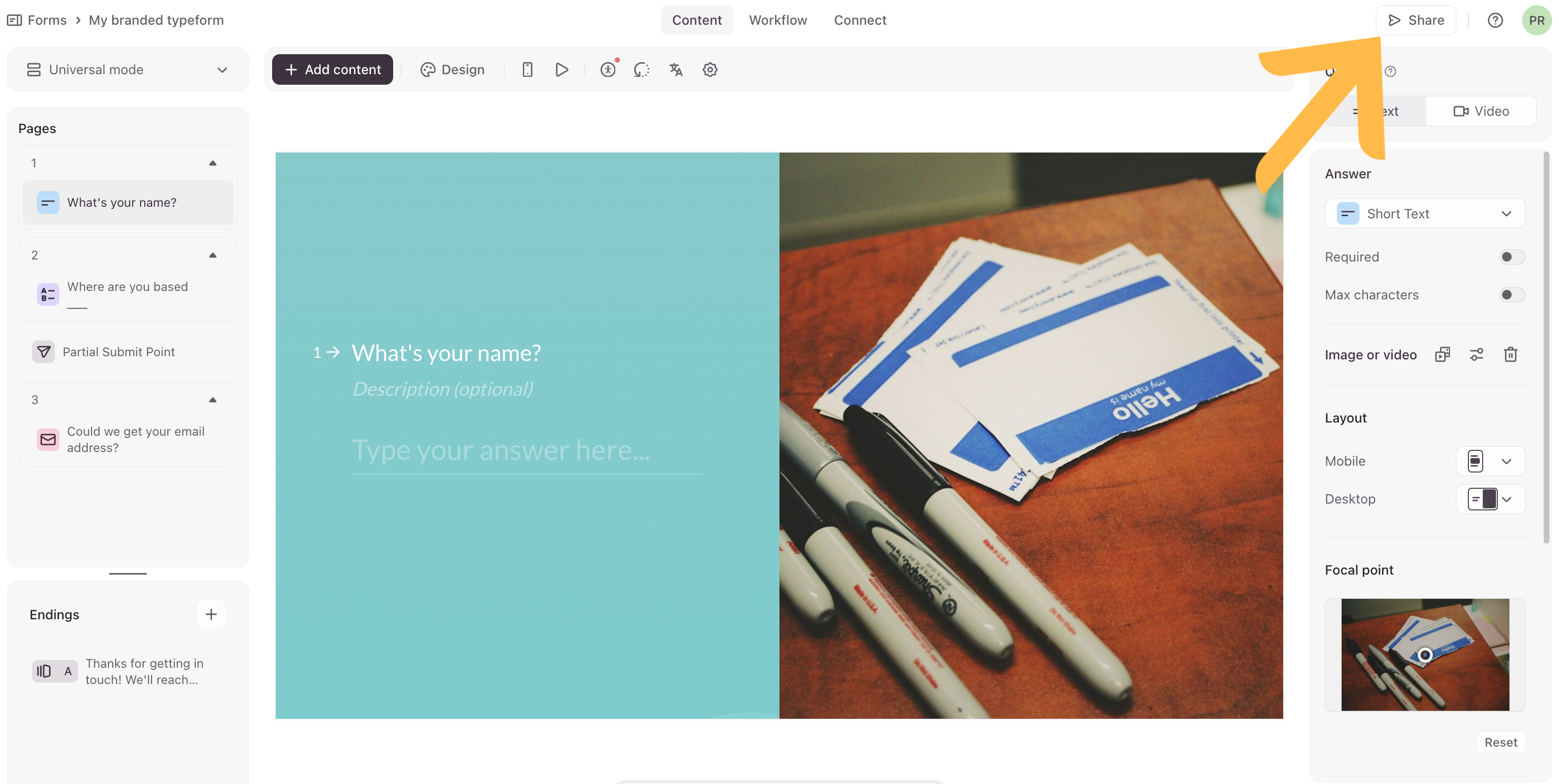Expand the Short Text answer type dropdown
Viewport: 1560px width, 784px height.
point(1424,214)
